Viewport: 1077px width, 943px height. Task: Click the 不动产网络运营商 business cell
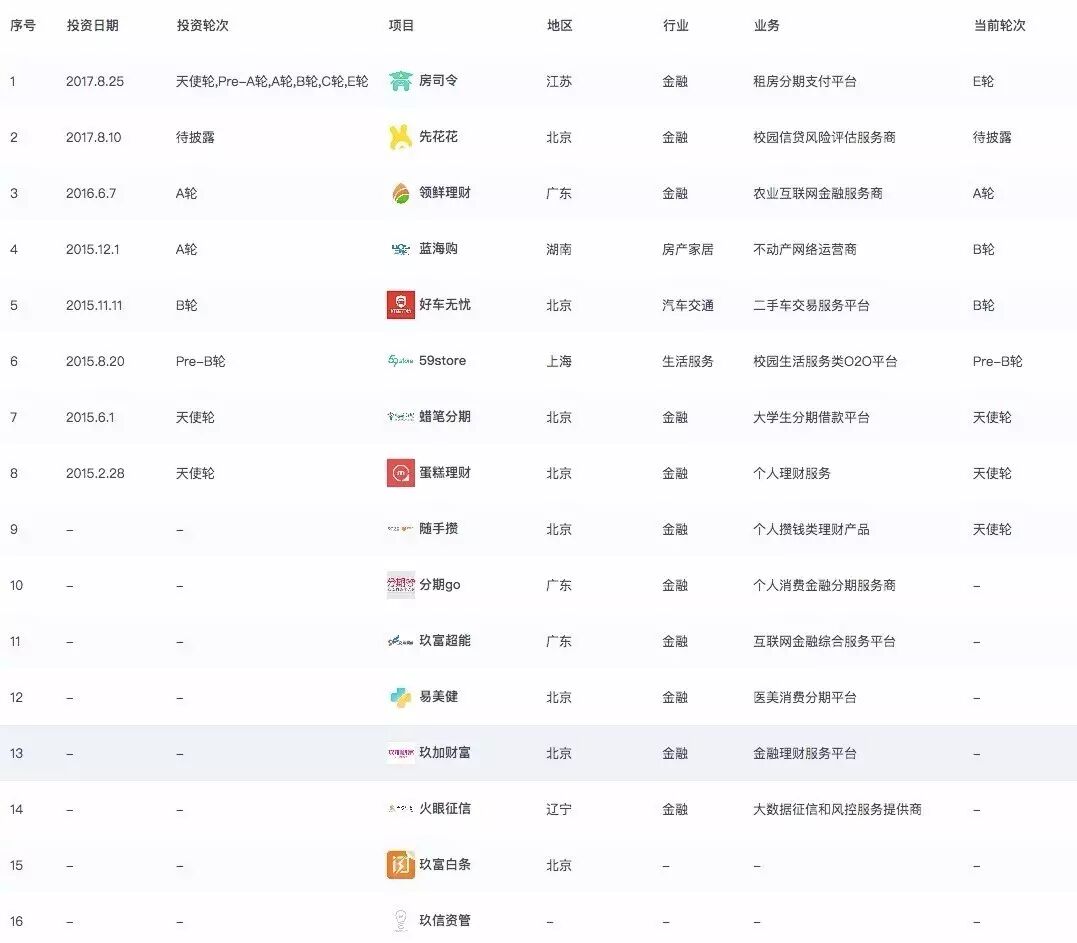[x=805, y=249]
